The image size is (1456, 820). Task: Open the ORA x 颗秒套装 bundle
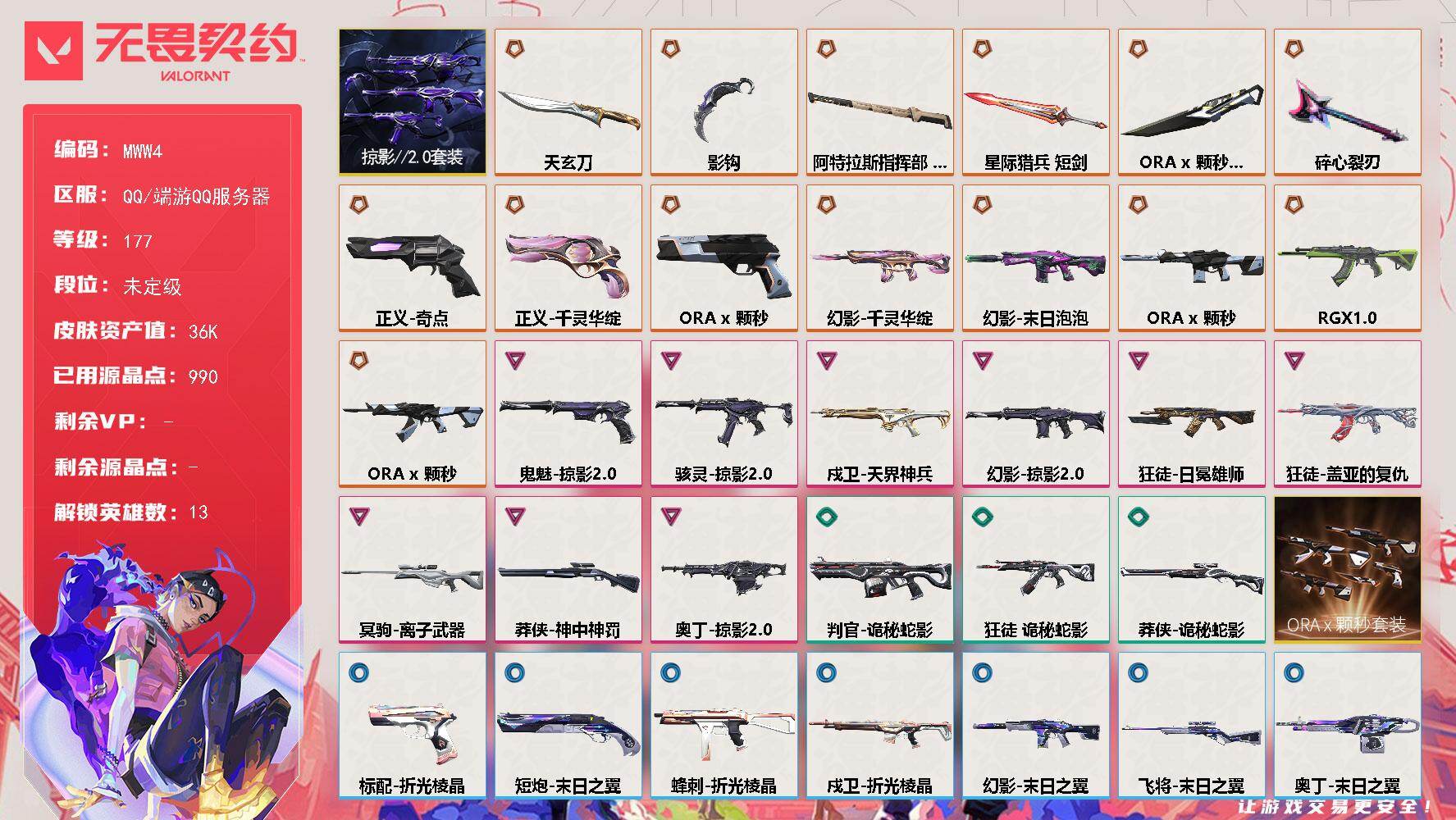click(x=1348, y=570)
